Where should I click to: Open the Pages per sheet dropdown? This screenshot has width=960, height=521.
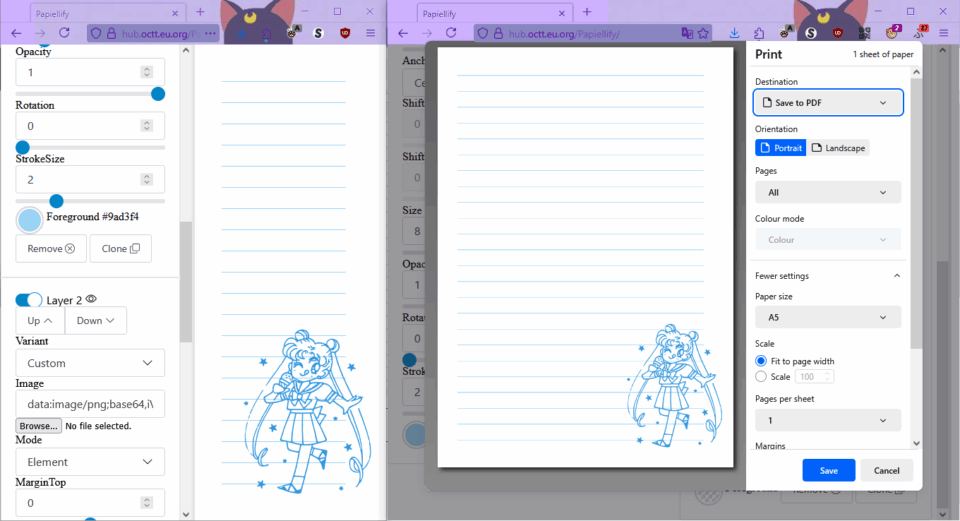(x=828, y=420)
